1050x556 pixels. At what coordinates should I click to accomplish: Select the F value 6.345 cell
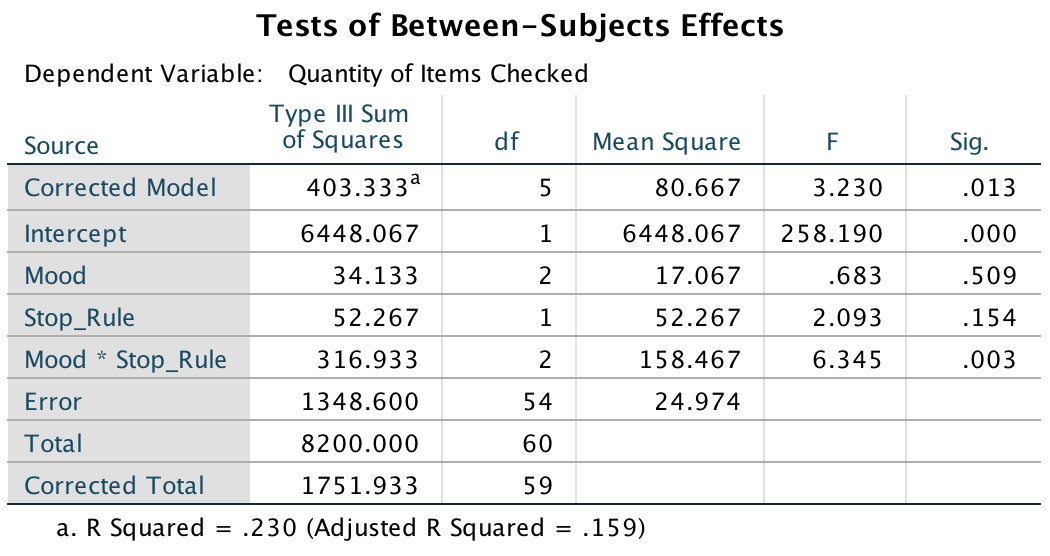pyautogui.click(x=847, y=360)
